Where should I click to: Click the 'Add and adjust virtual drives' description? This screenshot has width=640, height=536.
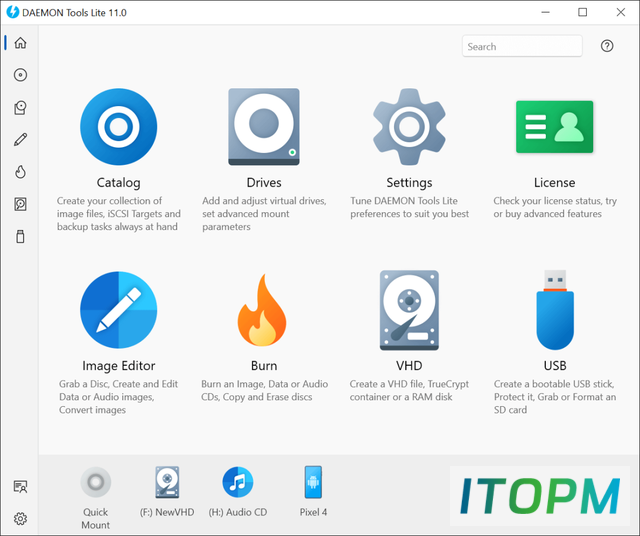point(264,214)
